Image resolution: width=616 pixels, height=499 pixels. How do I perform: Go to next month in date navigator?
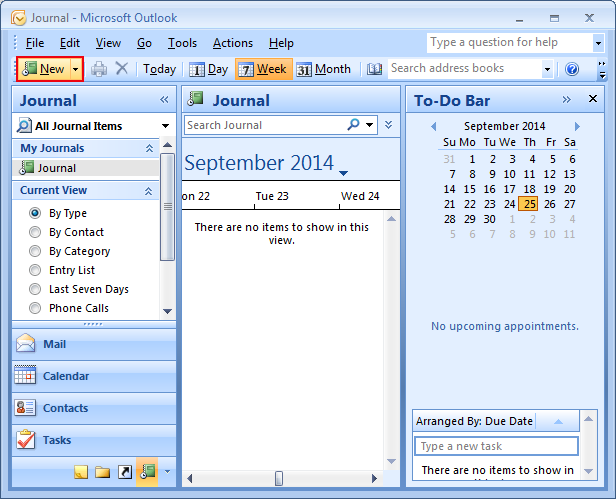click(577, 127)
